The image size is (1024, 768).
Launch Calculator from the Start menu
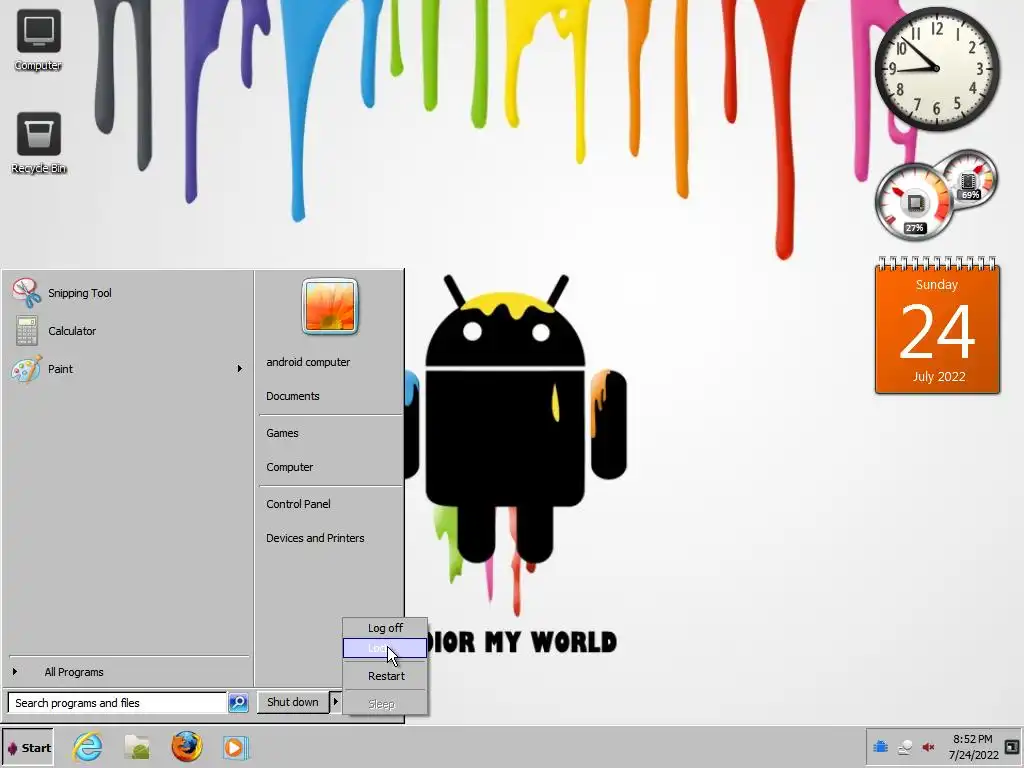128,331
